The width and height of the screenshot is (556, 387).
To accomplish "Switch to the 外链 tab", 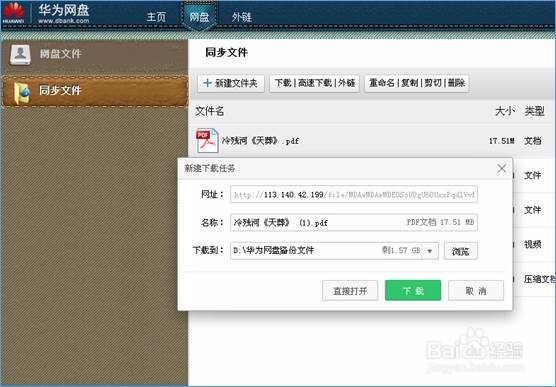I will [241, 17].
